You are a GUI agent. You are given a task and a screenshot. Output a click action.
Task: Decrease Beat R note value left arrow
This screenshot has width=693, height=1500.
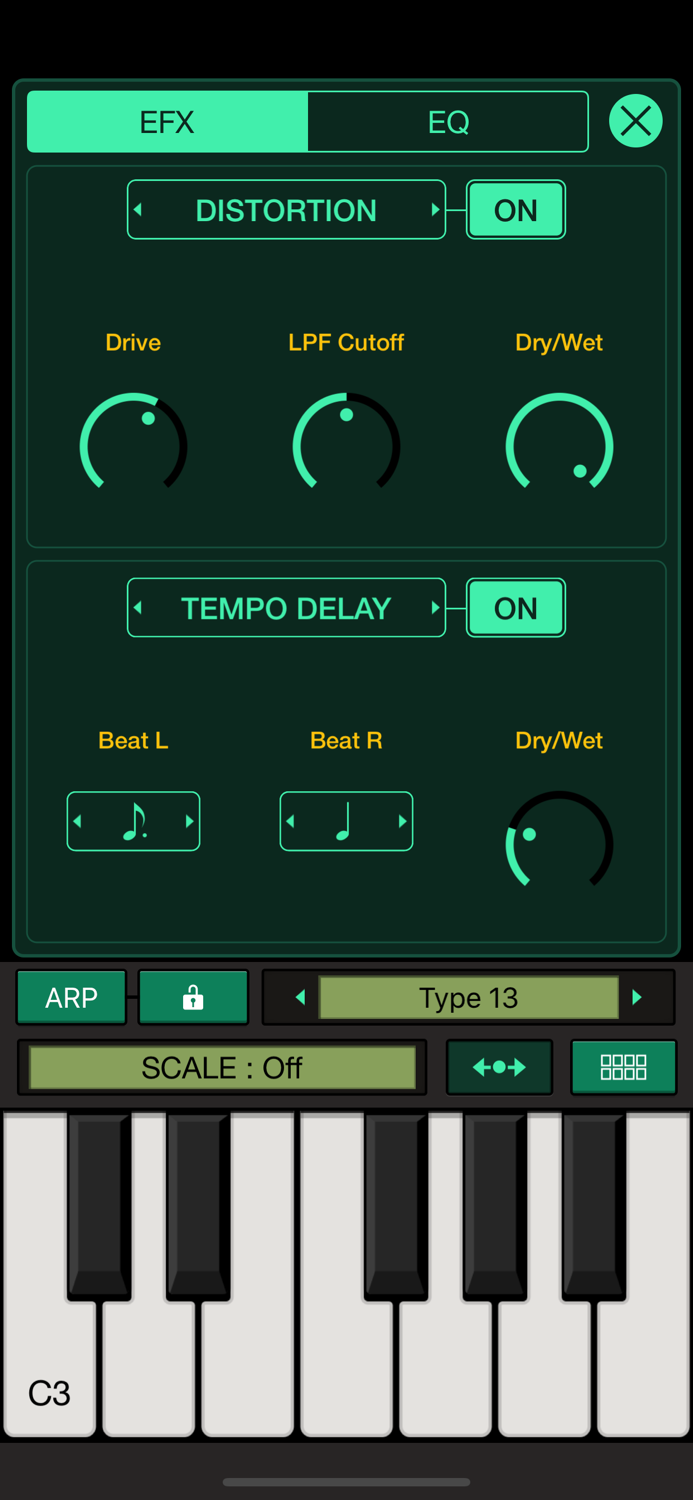point(290,821)
